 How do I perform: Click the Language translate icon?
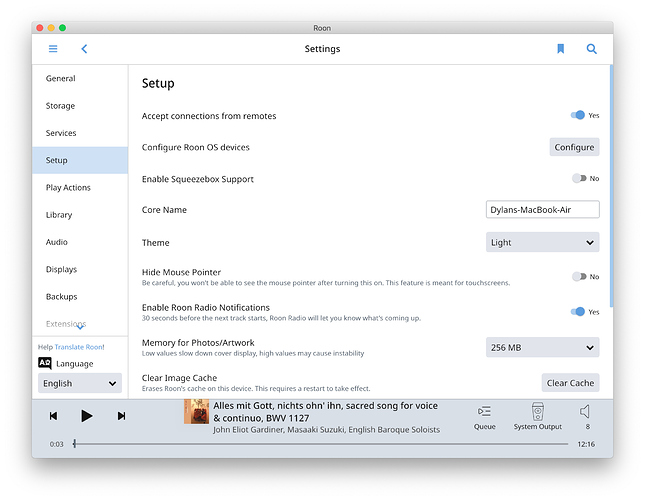click(x=44, y=363)
